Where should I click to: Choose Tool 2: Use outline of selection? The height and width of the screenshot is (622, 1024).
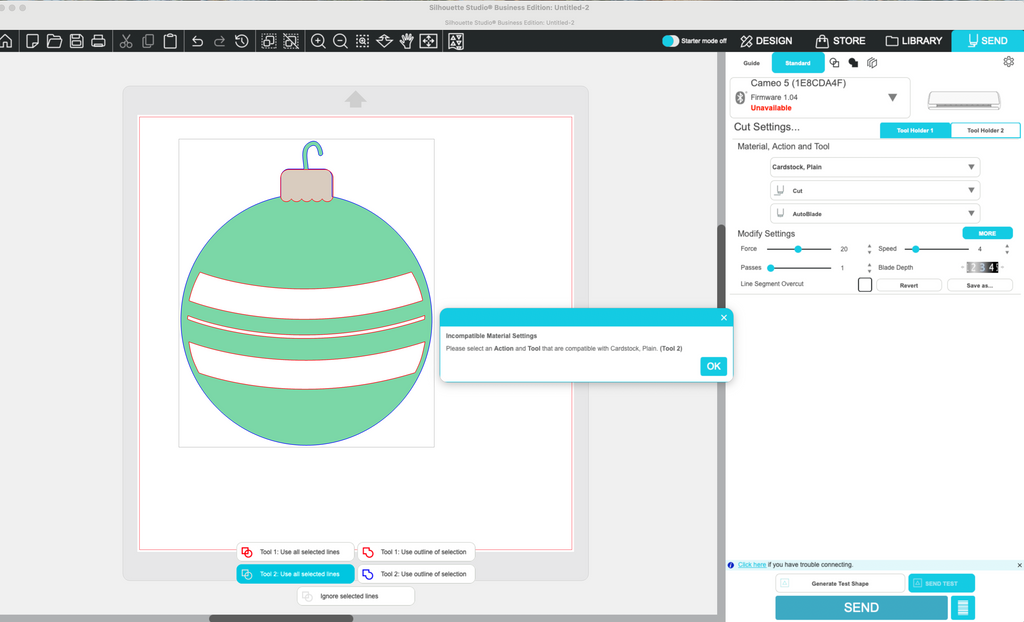point(416,574)
